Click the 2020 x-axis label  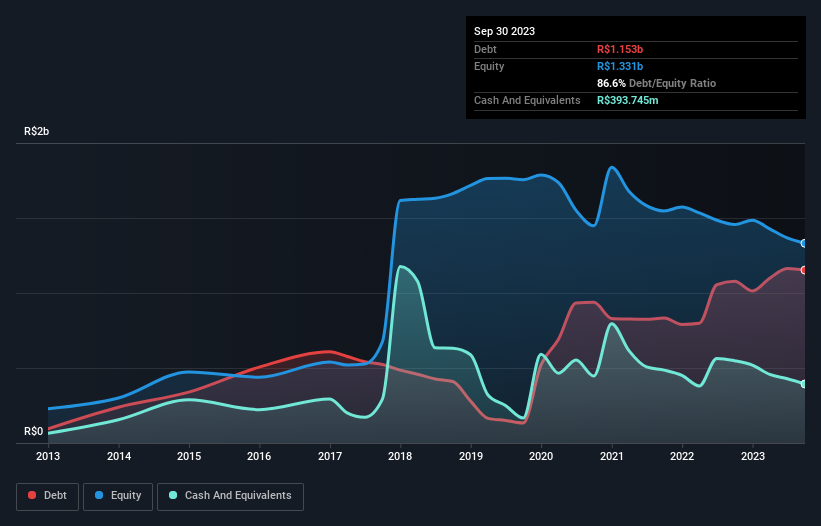click(541, 456)
